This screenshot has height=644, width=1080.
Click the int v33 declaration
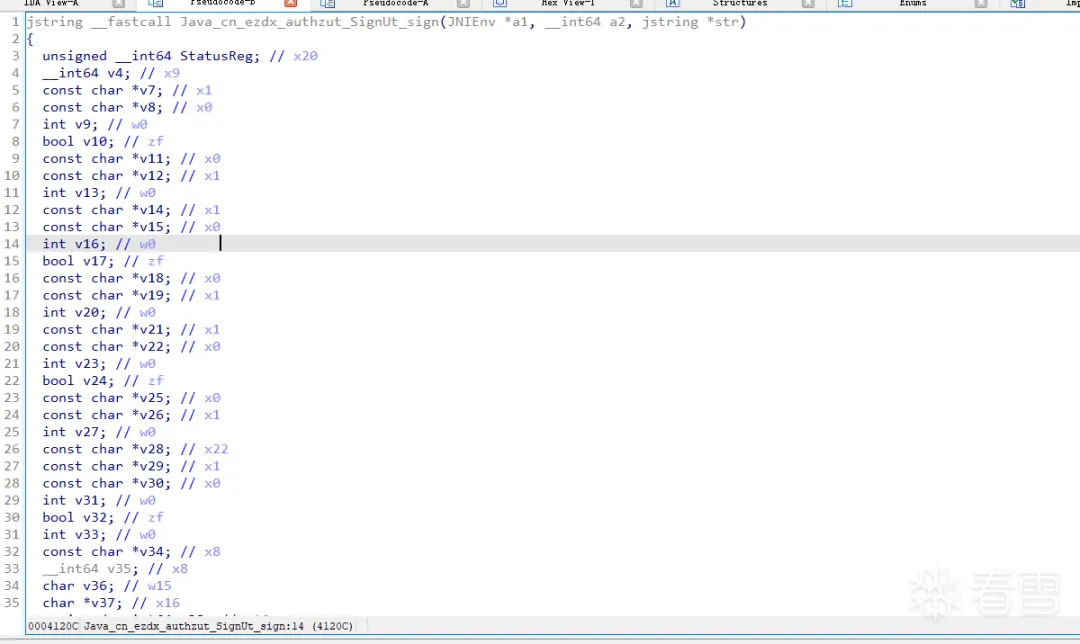[74, 534]
